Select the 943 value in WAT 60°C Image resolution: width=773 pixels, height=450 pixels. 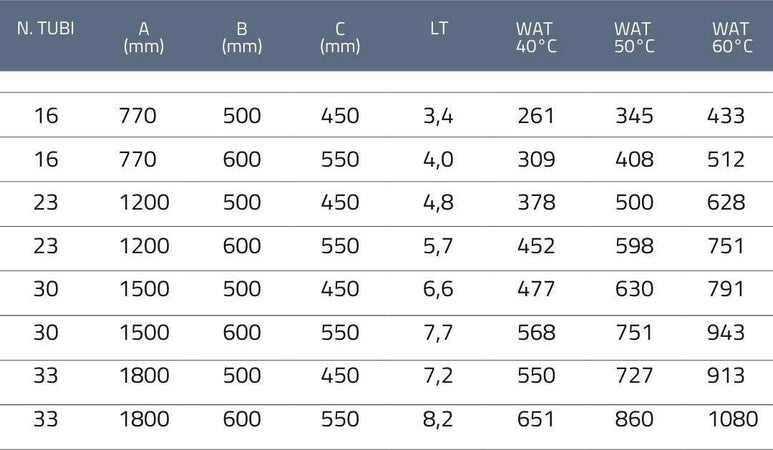[x=726, y=333]
